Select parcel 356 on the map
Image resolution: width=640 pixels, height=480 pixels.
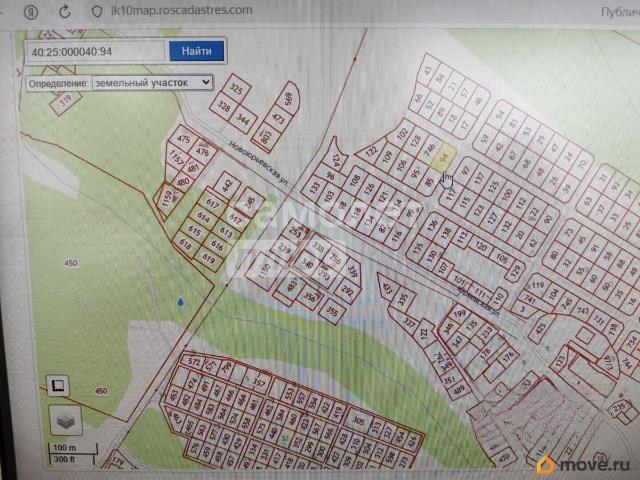(x=310, y=297)
